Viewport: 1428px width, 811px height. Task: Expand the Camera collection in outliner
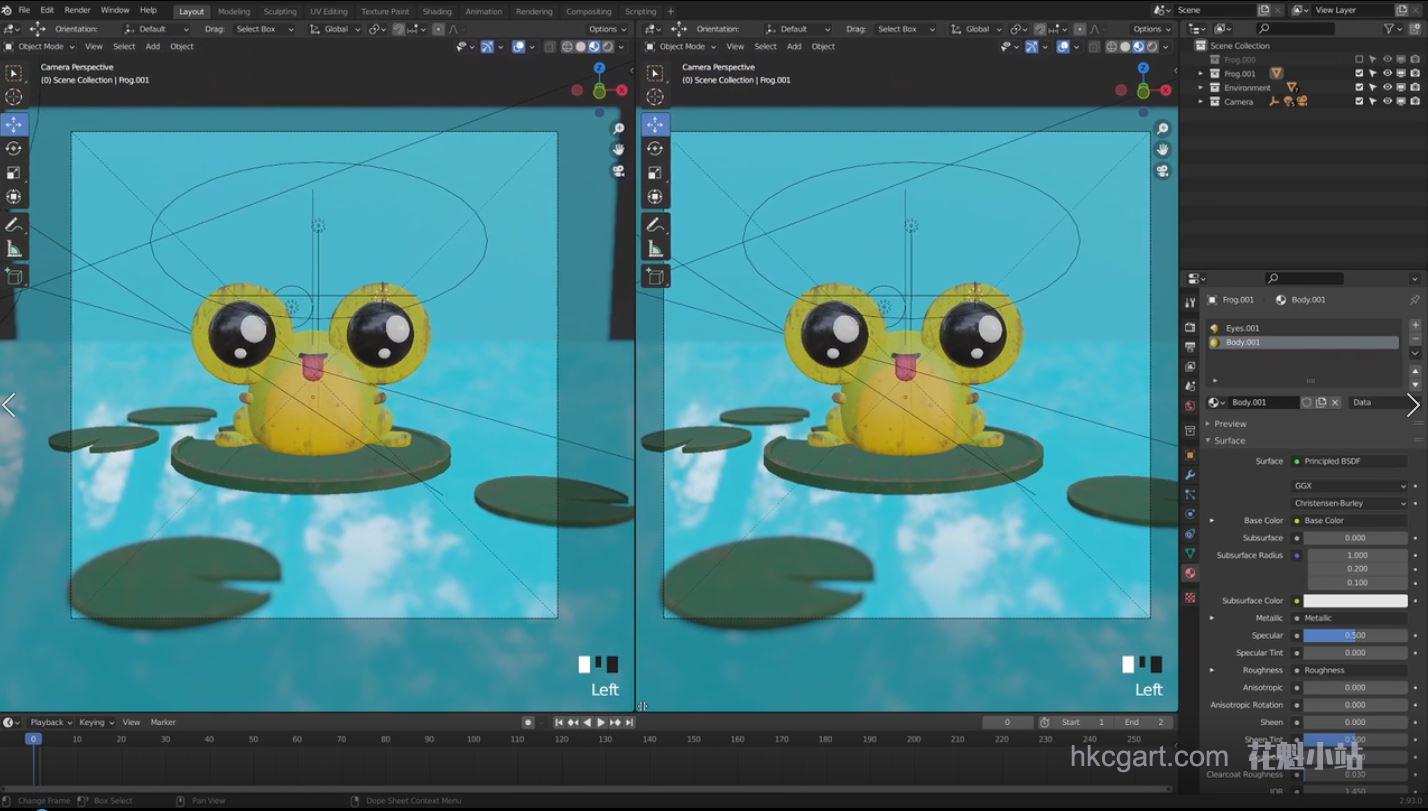(1201, 102)
